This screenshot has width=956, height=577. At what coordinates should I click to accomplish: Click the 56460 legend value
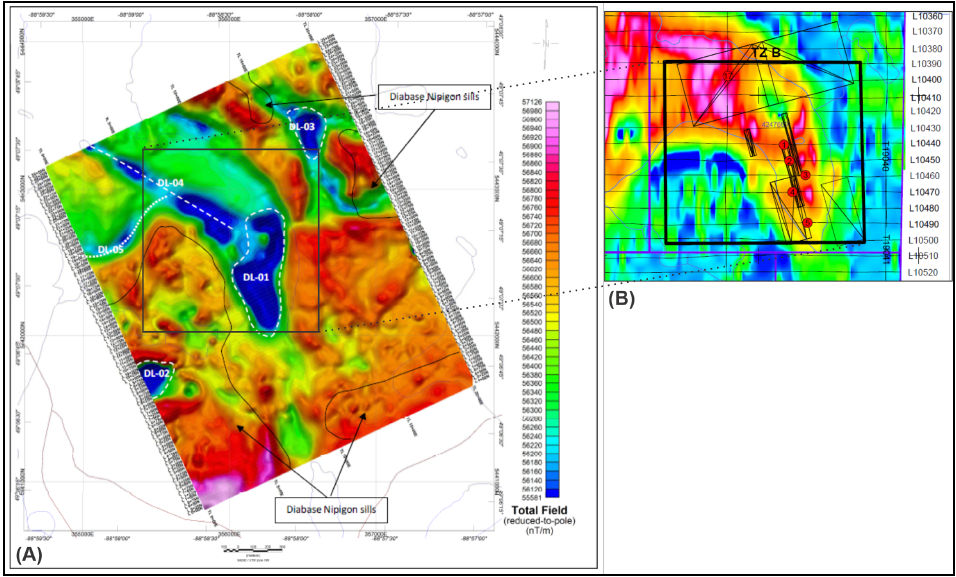point(530,339)
